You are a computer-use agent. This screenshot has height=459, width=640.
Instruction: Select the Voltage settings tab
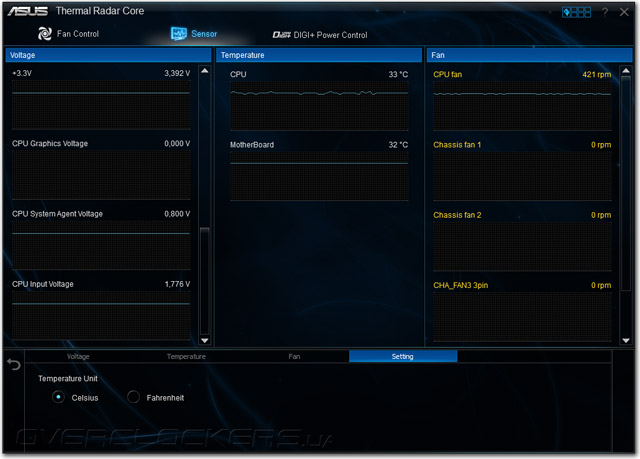click(x=78, y=357)
